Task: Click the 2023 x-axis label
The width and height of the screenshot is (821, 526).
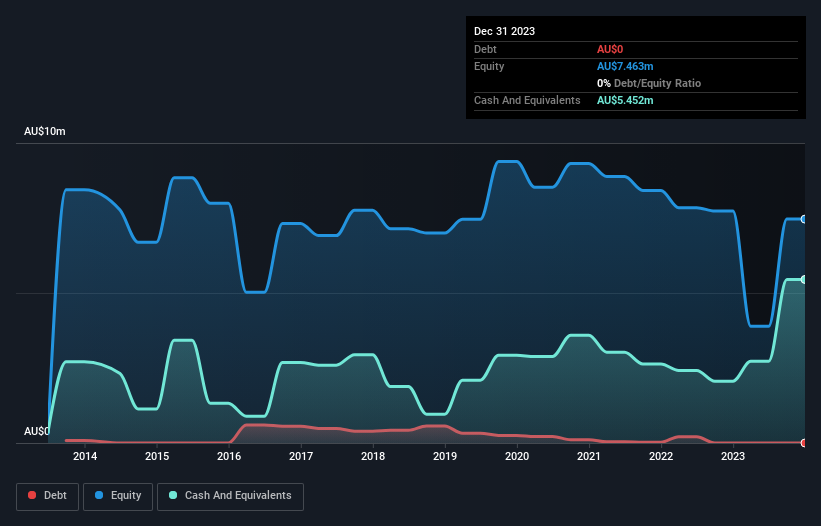Action: point(733,456)
